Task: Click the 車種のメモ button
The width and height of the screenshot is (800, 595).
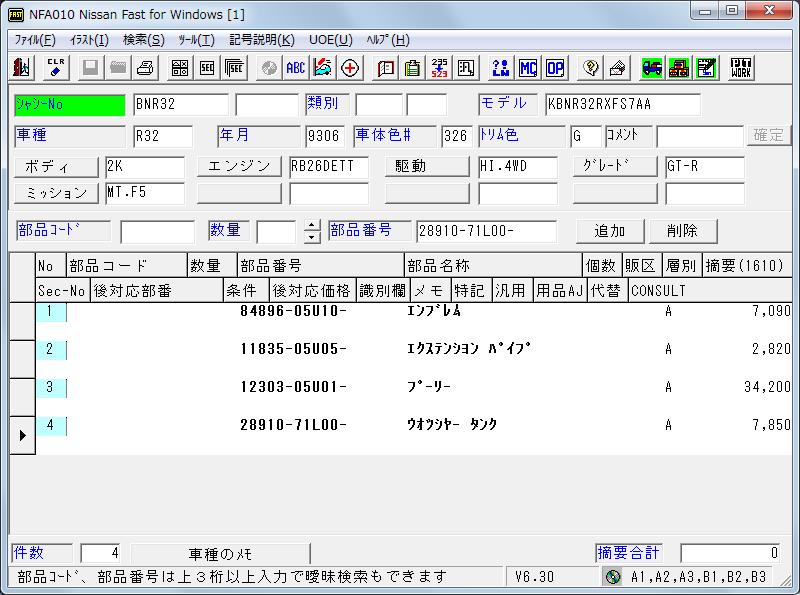Action: [220, 554]
